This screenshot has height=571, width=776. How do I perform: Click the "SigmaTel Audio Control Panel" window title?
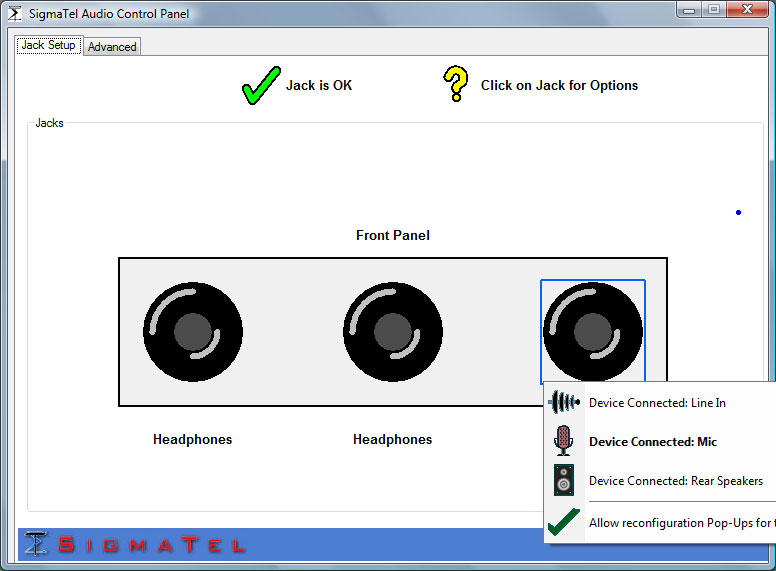(109, 14)
